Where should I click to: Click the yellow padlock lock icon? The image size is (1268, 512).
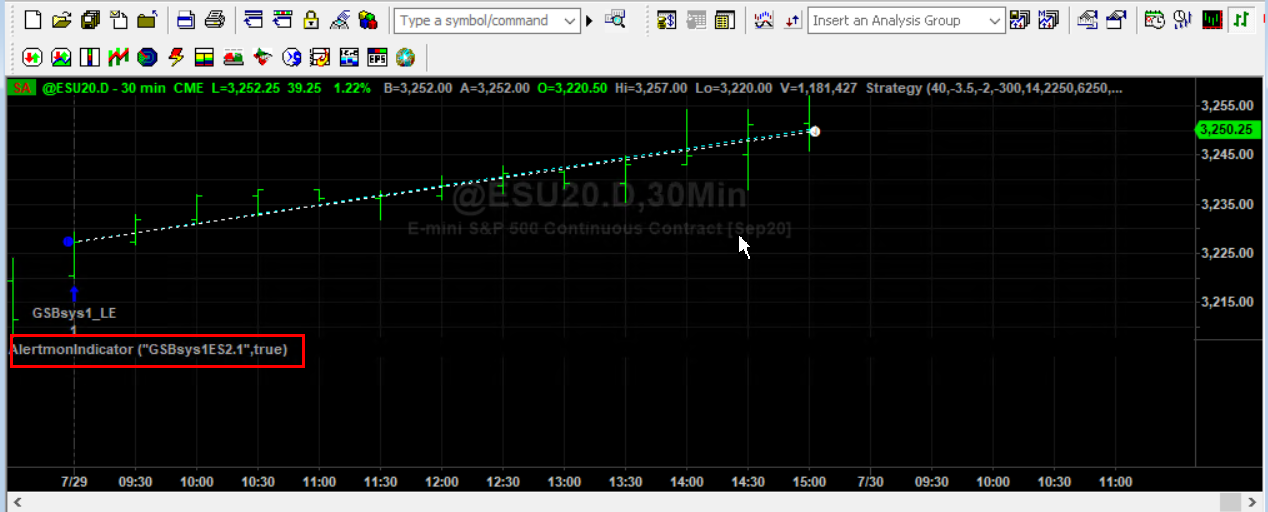(x=311, y=20)
